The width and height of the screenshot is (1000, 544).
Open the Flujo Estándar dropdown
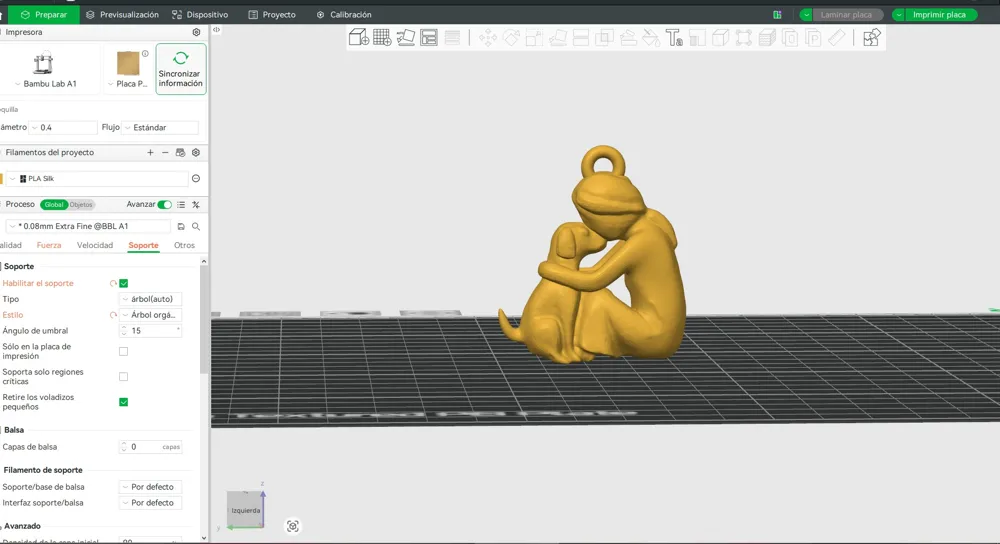pyautogui.click(x=160, y=128)
